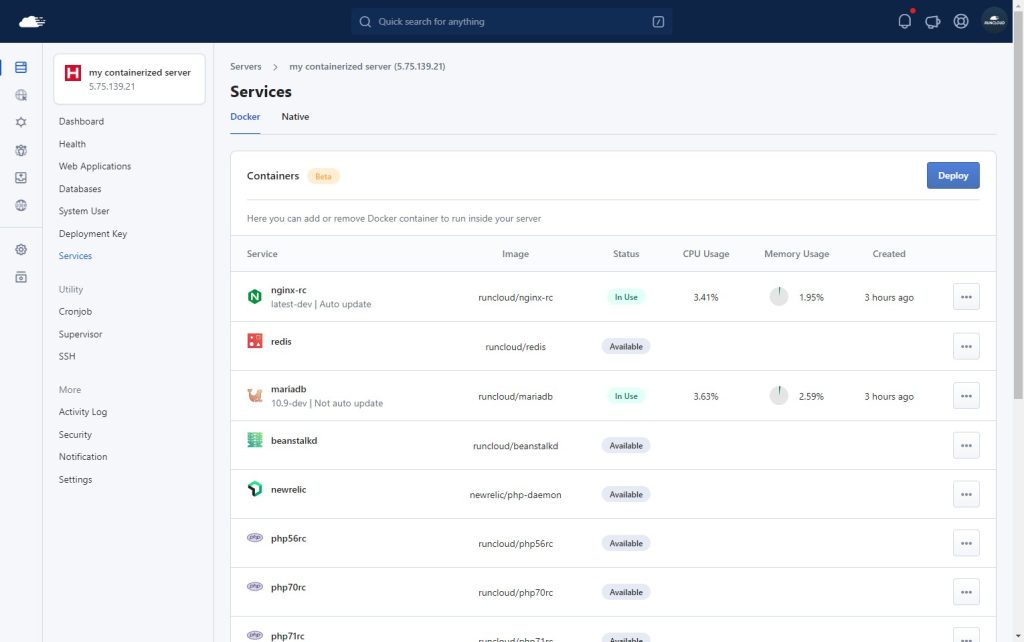Click the 3.41% CPU usage value
The image size is (1024, 642).
705,297
